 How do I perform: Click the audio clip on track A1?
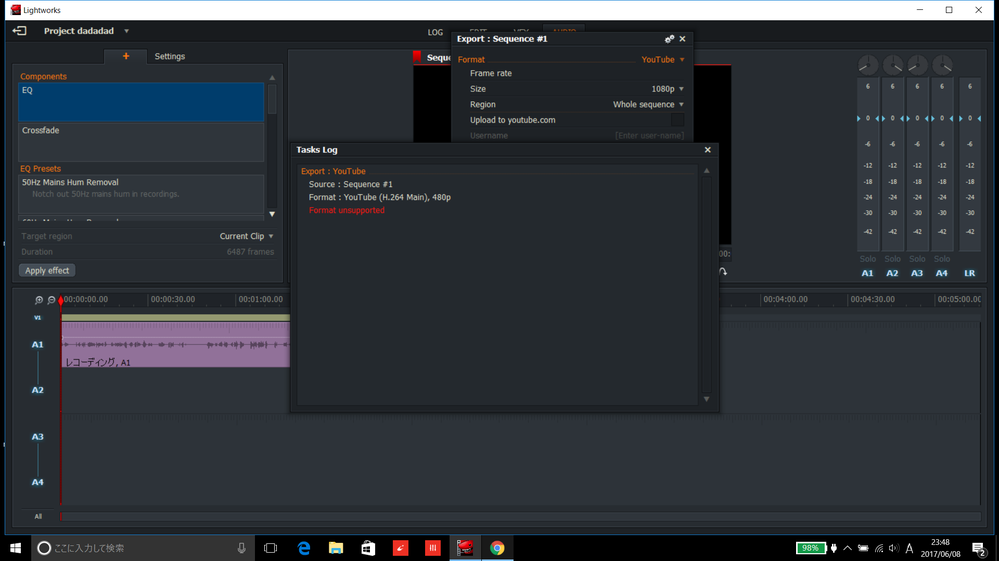[176, 344]
